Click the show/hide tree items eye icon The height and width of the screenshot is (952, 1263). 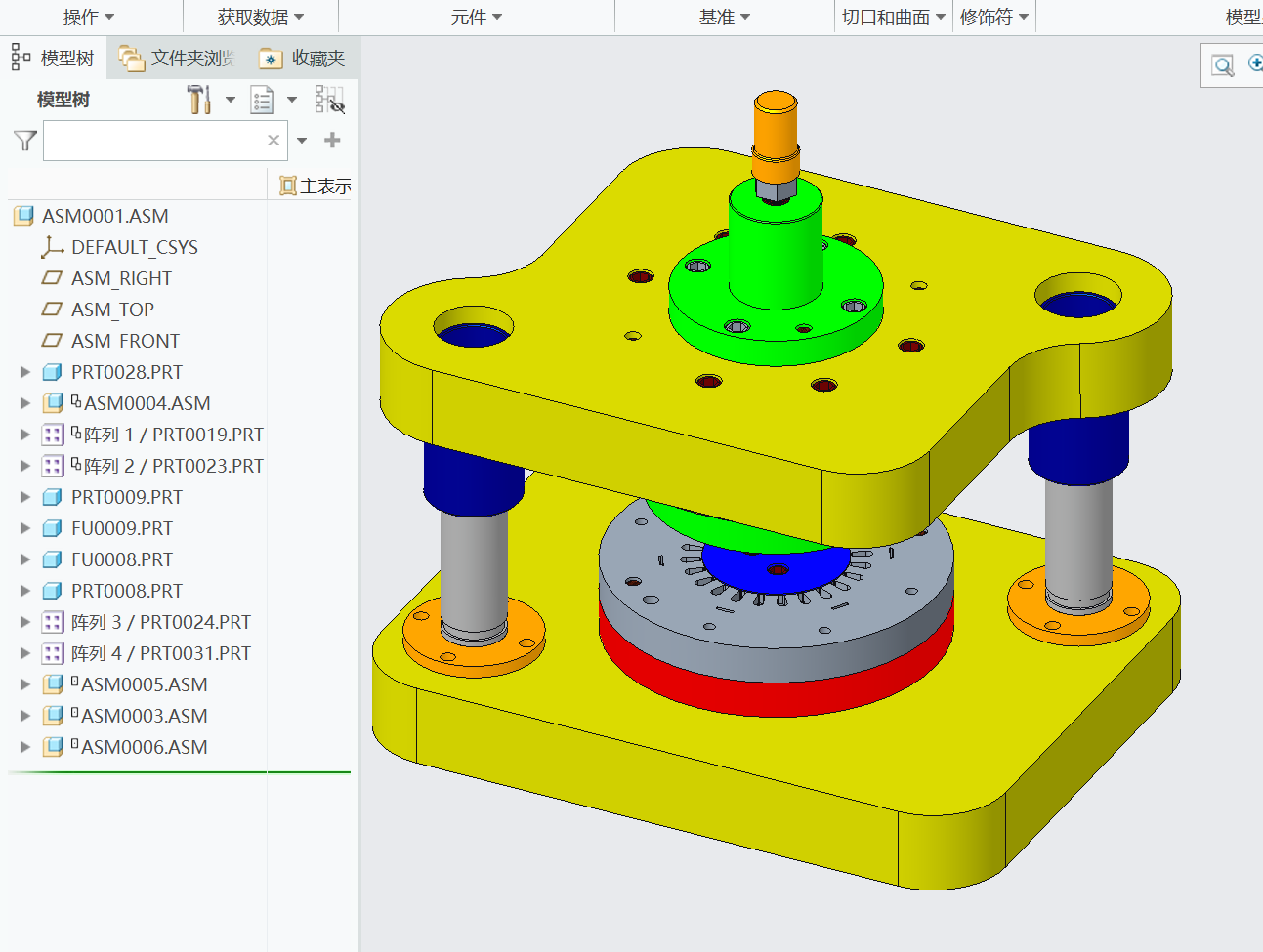329,100
